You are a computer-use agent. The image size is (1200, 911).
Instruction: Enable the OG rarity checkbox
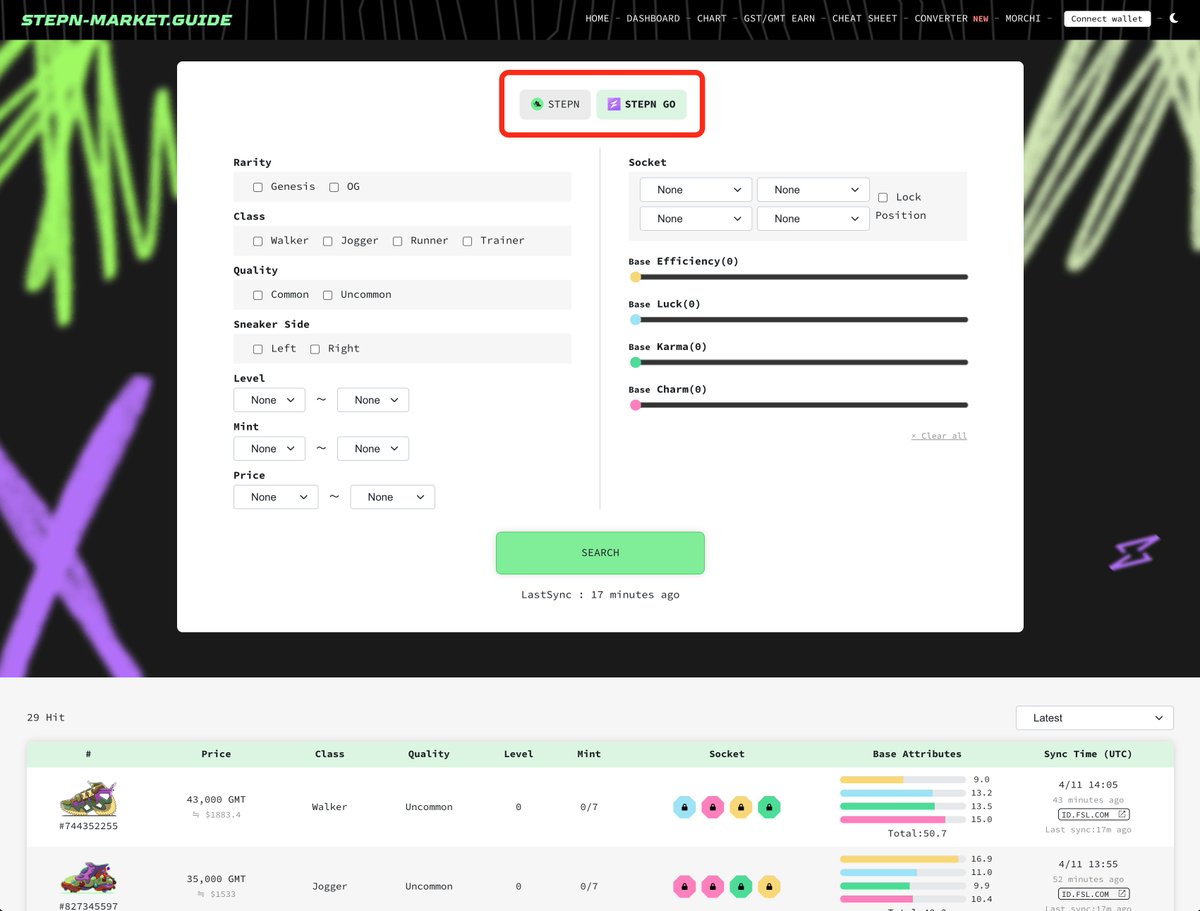pos(334,187)
